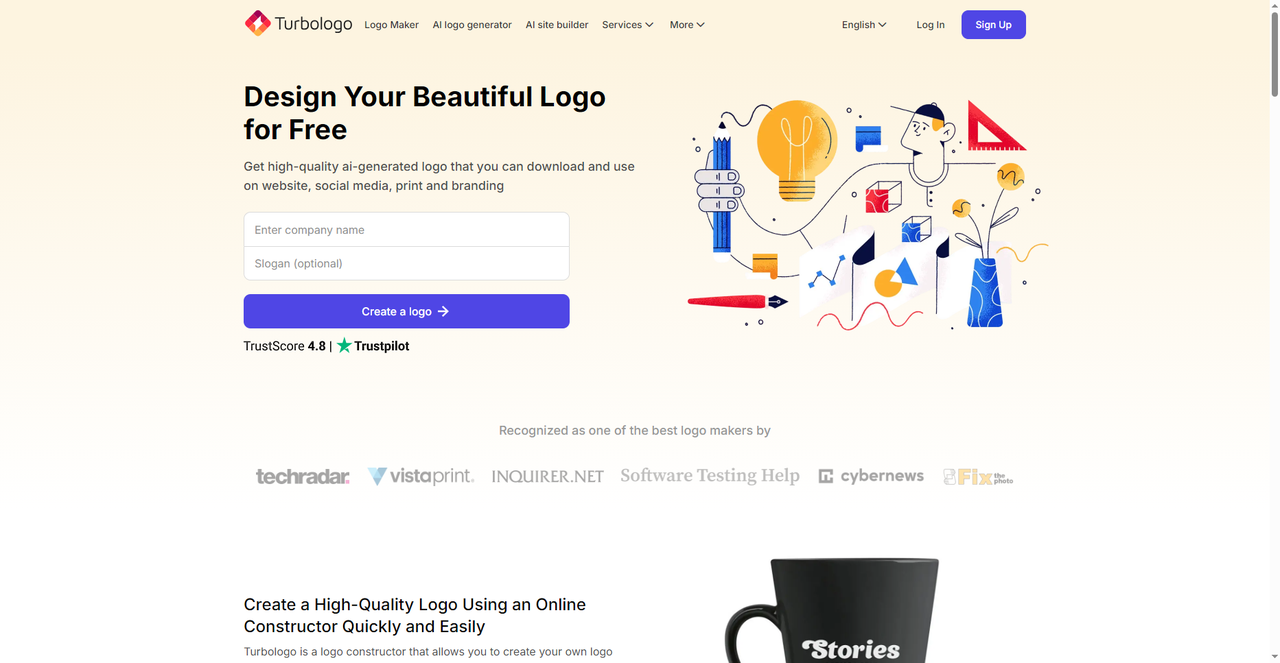Click the Create a logo button
Image resolution: width=1280 pixels, height=663 pixels.
click(406, 311)
